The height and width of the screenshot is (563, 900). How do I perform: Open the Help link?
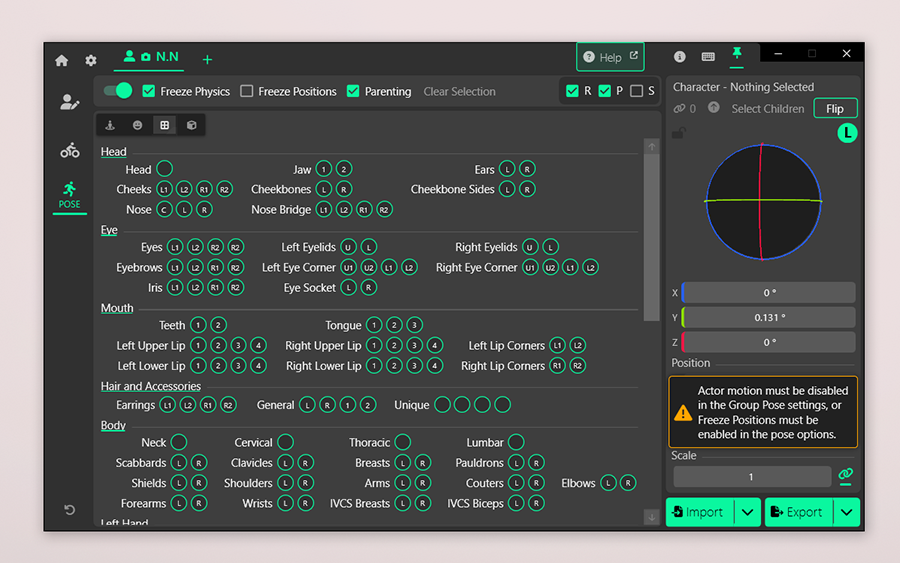pos(609,57)
